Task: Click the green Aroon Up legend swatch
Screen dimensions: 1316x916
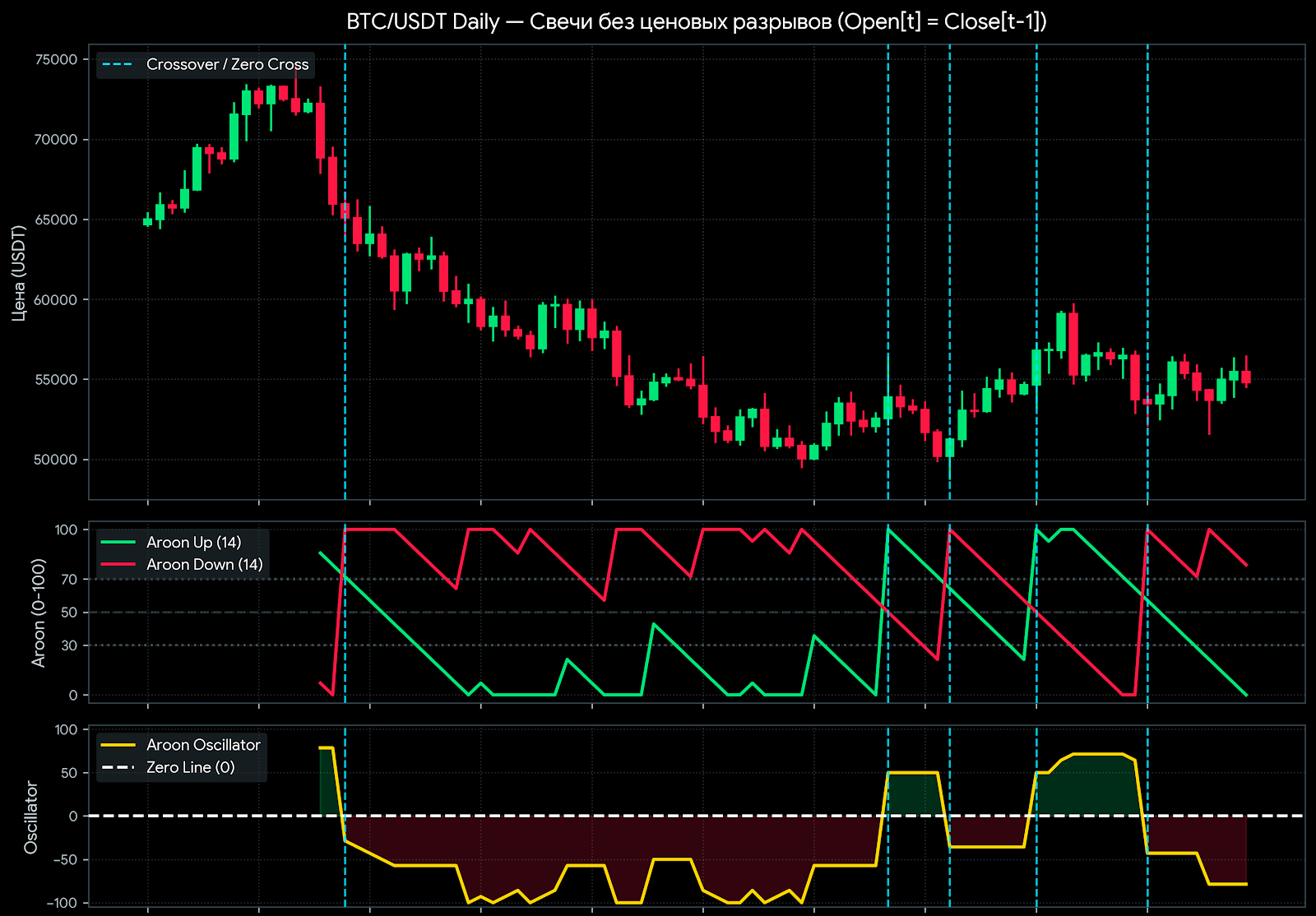Action: pyautogui.click(x=118, y=543)
